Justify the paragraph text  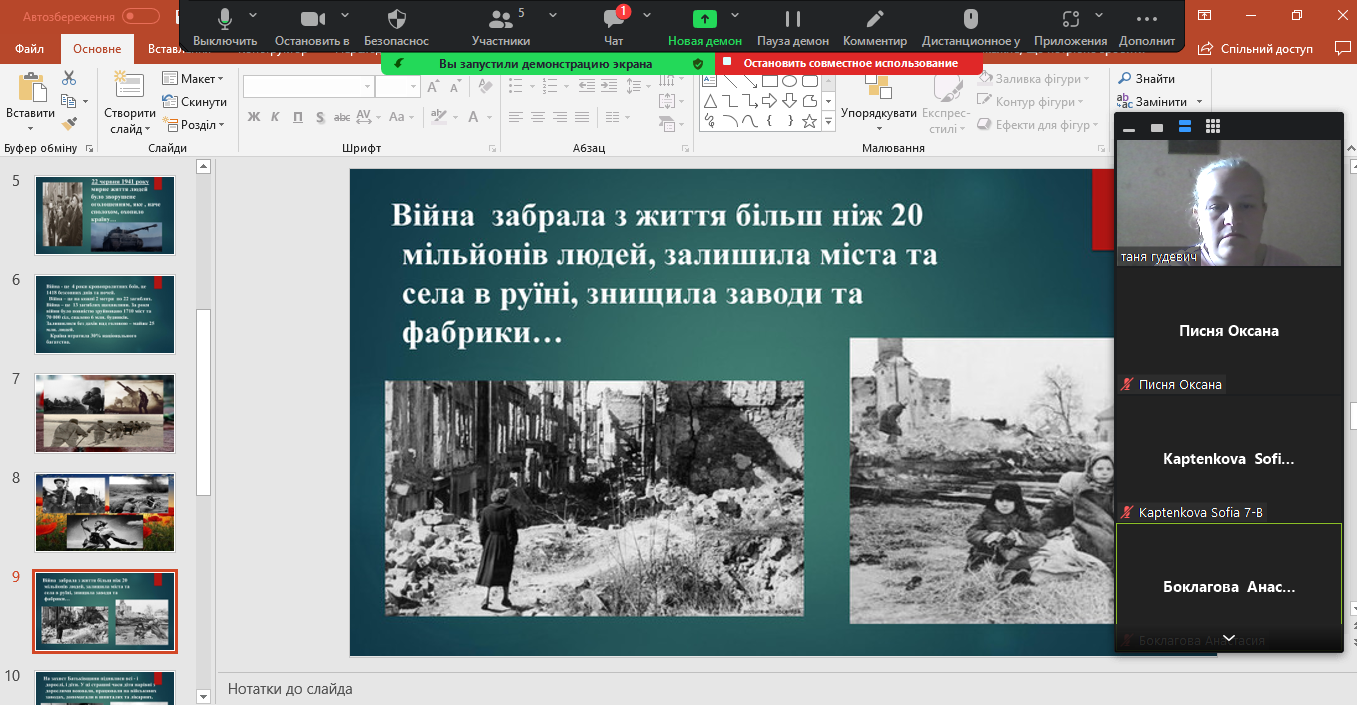[x=584, y=117]
